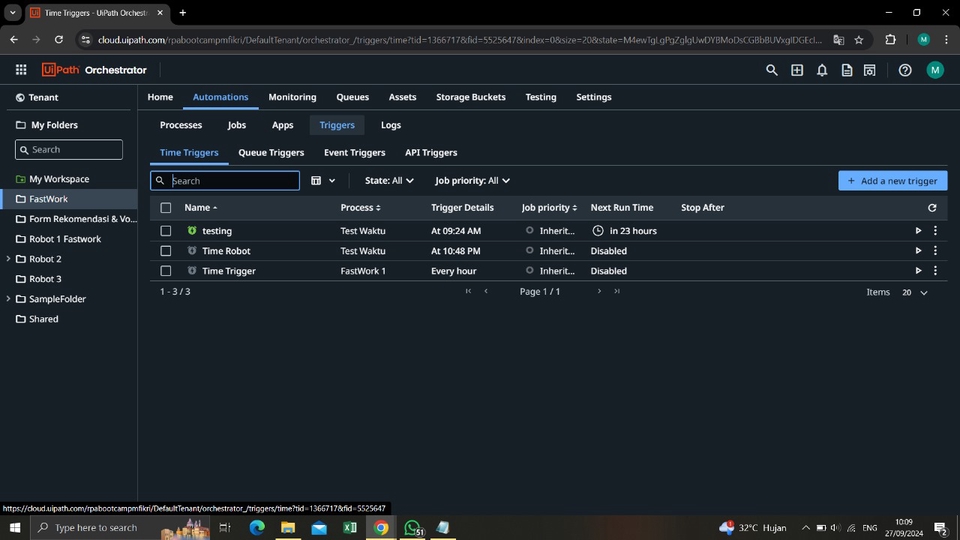The image size is (960, 540).
Task: Sort table by Job priority column
Action: [549, 208]
